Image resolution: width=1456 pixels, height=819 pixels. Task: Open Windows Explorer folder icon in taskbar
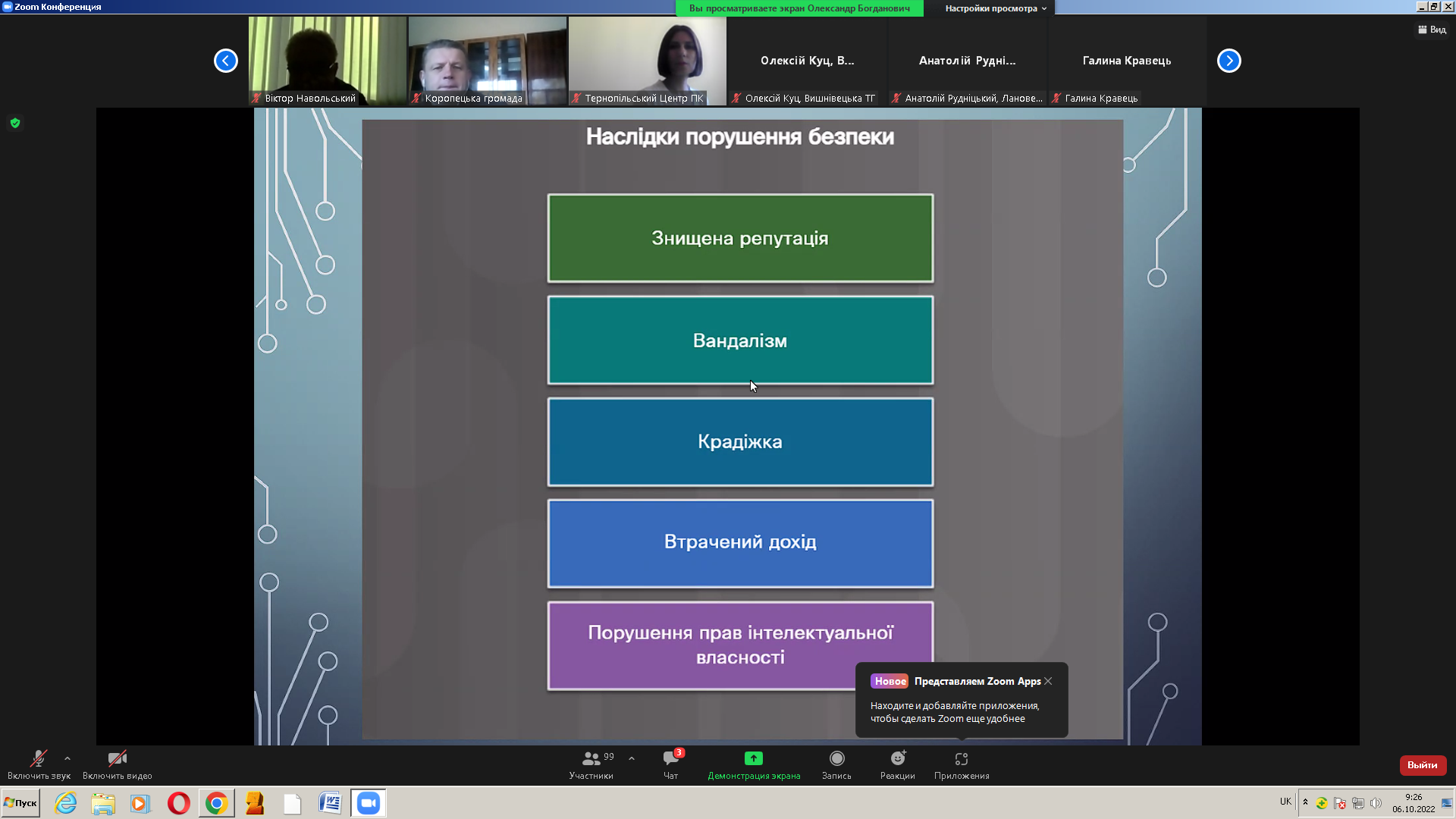coord(103,803)
